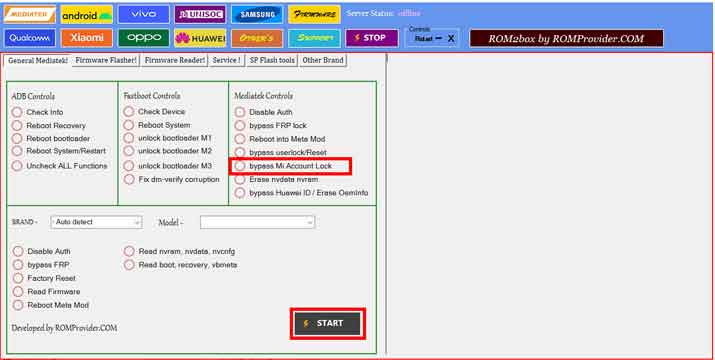Open the vivo brand section
The width and height of the screenshot is (715, 360).
pyautogui.click(x=144, y=14)
